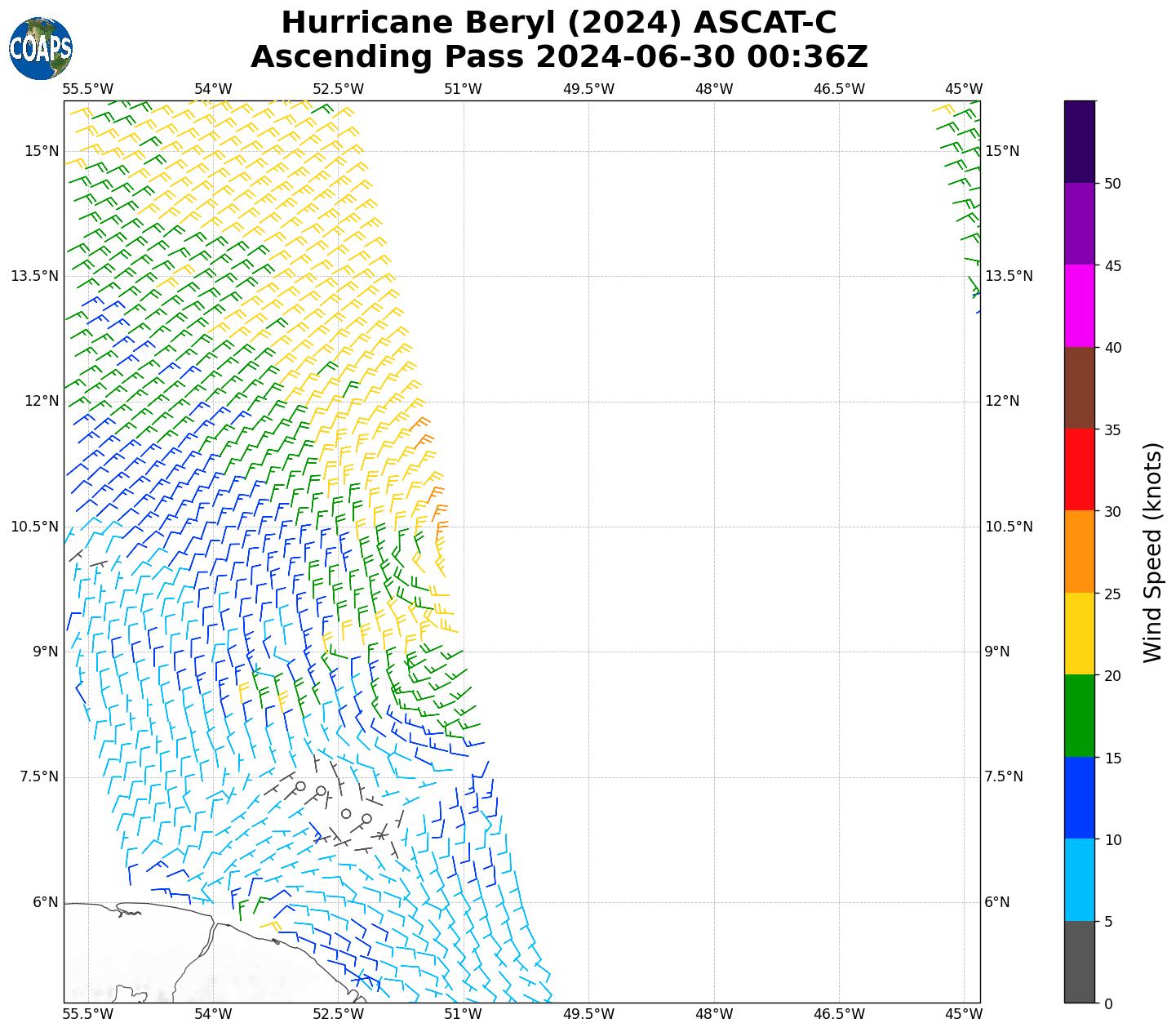Click the Hurricane Beryl (2024) ASCAT-C title
1176x1032 pixels.
tap(559, 23)
